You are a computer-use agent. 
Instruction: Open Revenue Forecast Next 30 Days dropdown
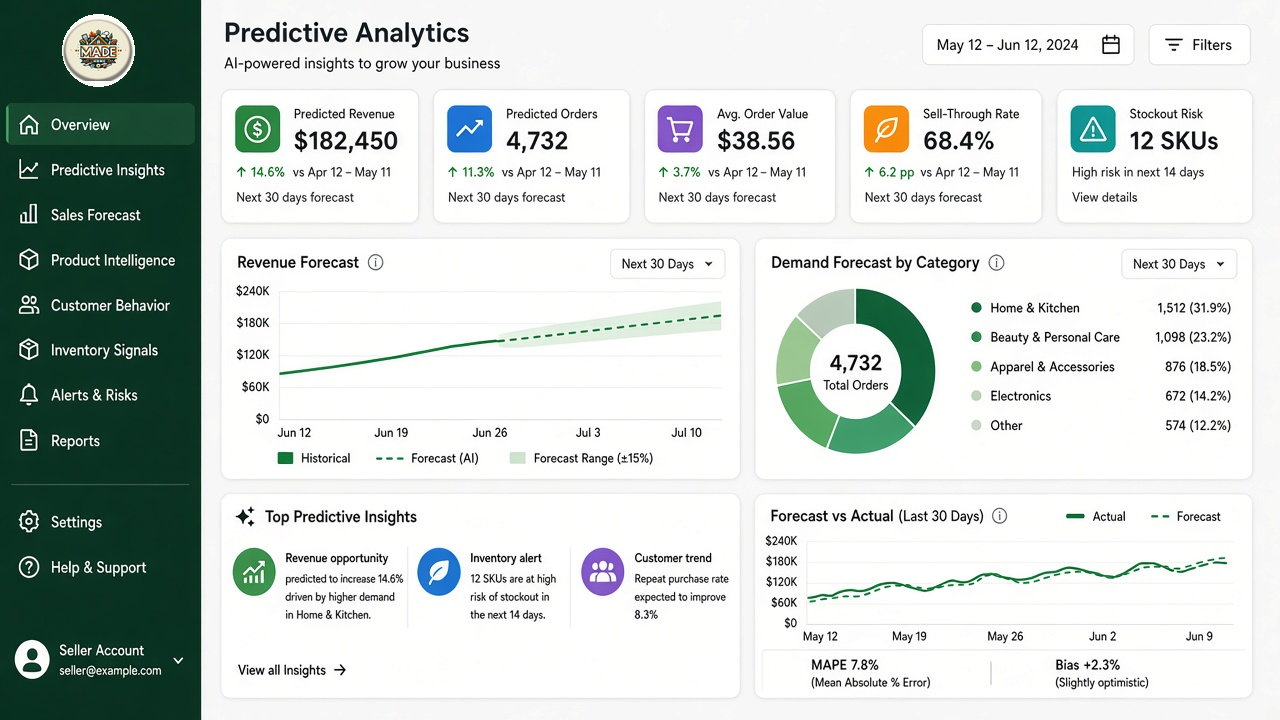(667, 264)
